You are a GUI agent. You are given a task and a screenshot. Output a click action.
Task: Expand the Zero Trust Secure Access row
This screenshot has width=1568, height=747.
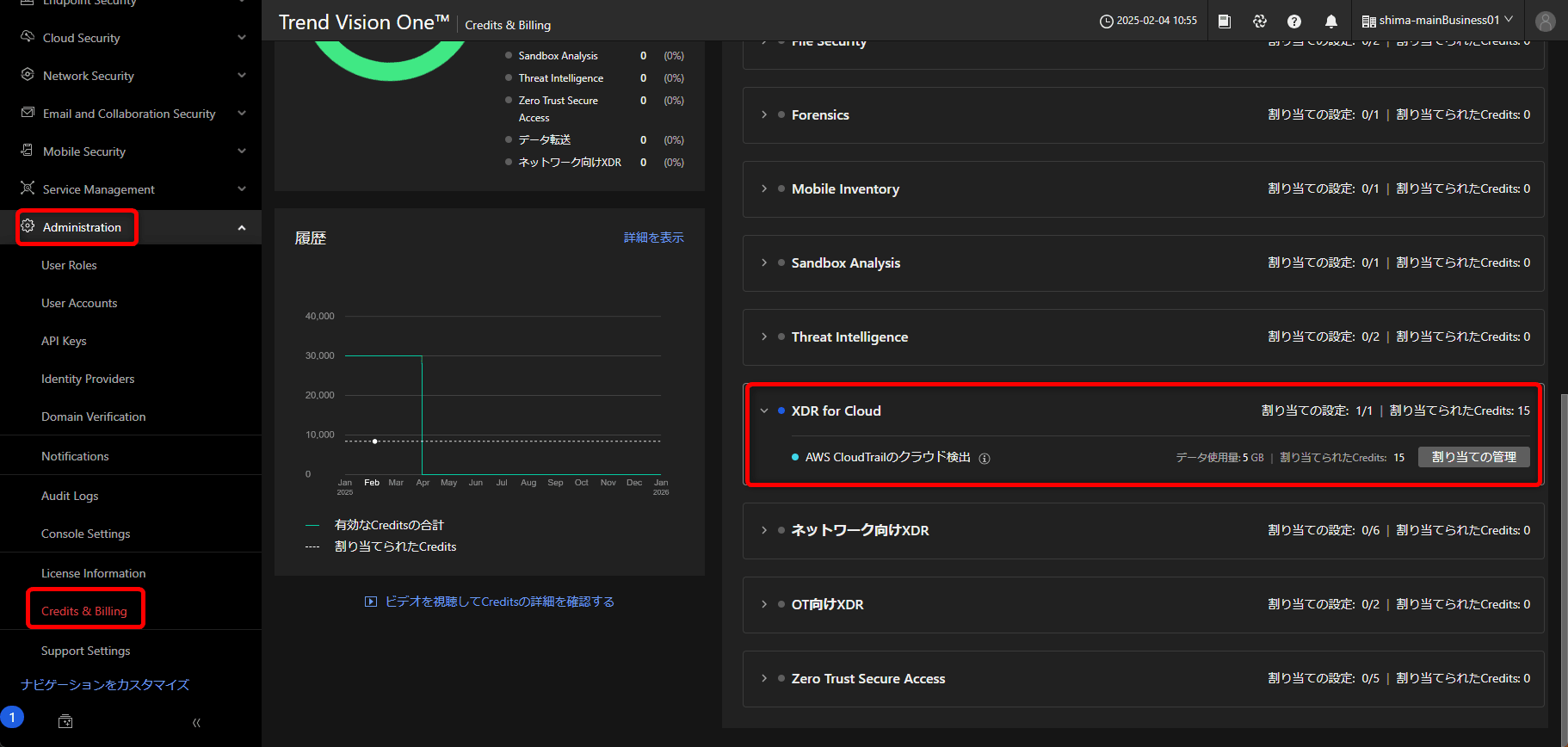(764, 678)
